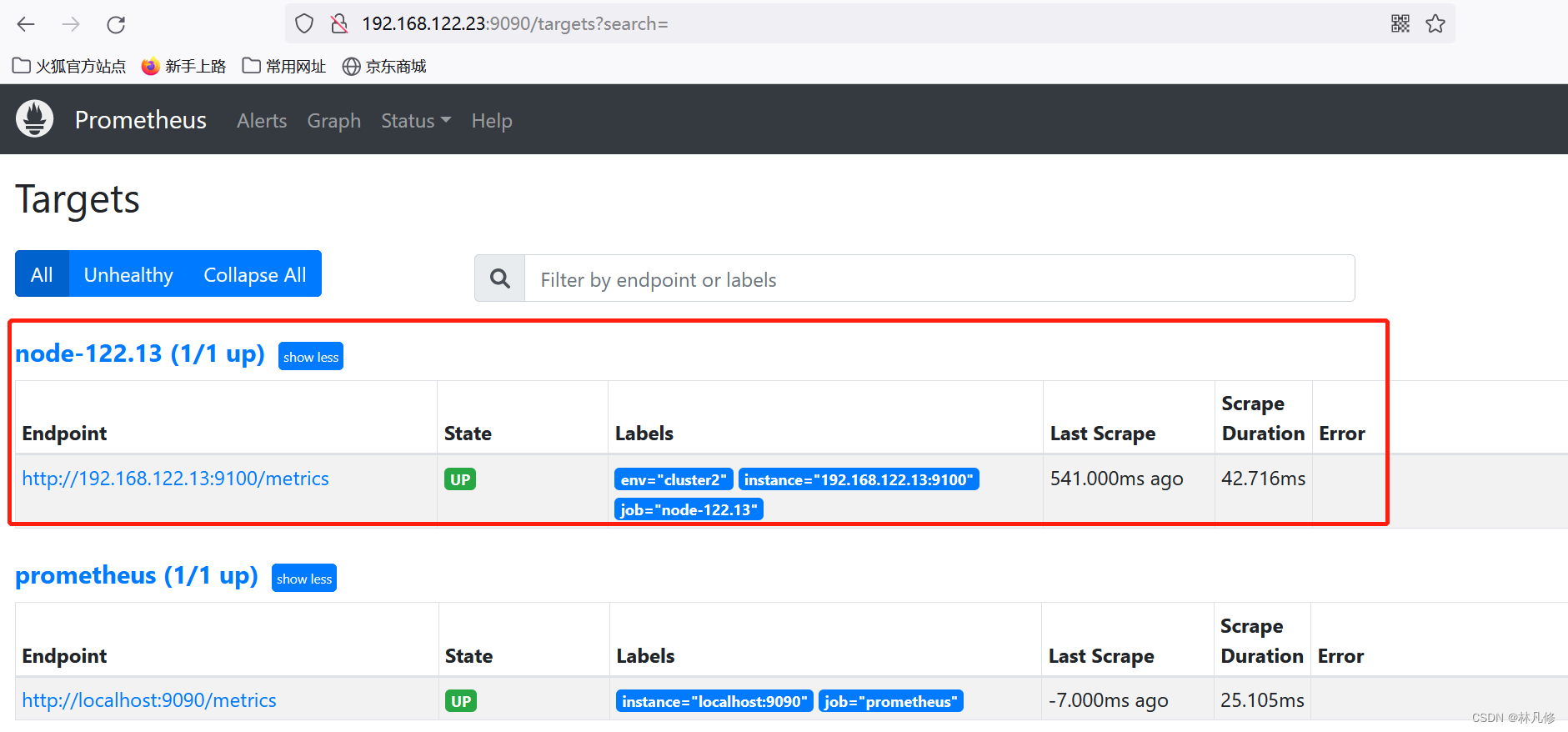This screenshot has height=732, width=1568.
Task: Open the 常用网址 bookmark folder
Action: click(284, 66)
